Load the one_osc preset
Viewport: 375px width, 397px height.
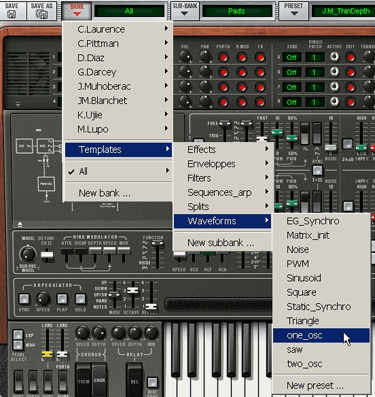click(321, 335)
